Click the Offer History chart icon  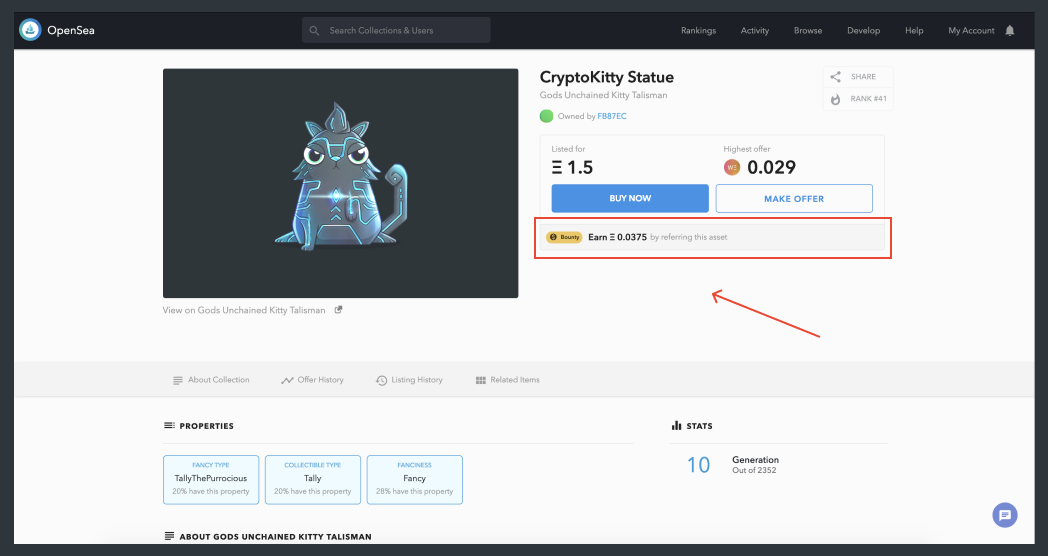coord(287,380)
